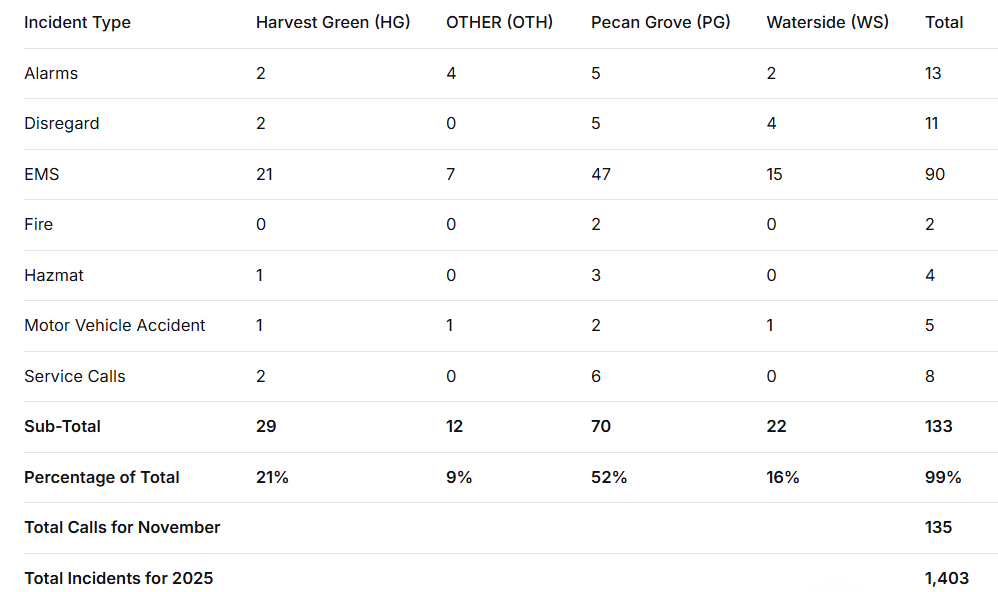The height and width of the screenshot is (592, 998).
Task: Select the Harvest Green (HG) column header
Action: [x=333, y=22]
